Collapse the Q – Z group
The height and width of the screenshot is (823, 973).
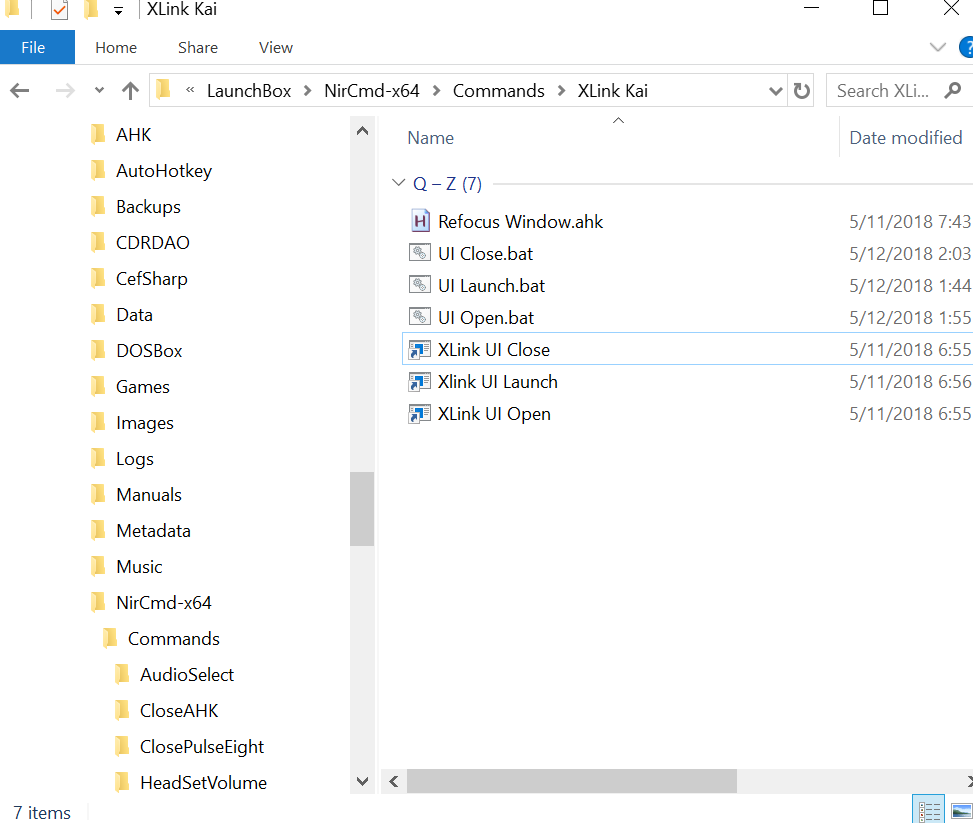398,183
